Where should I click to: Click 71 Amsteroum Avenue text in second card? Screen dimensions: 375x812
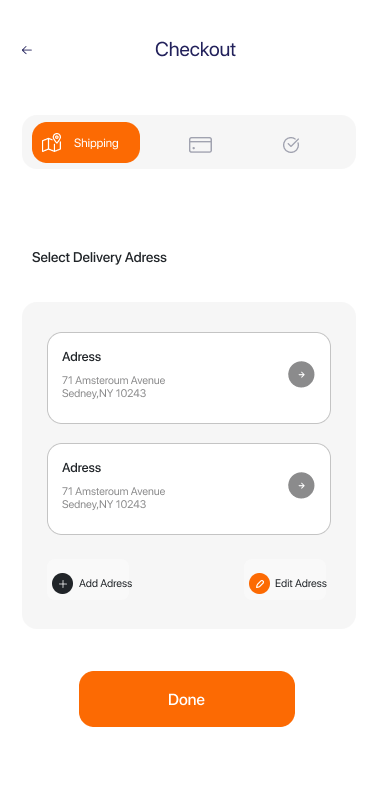pyautogui.click(x=113, y=491)
